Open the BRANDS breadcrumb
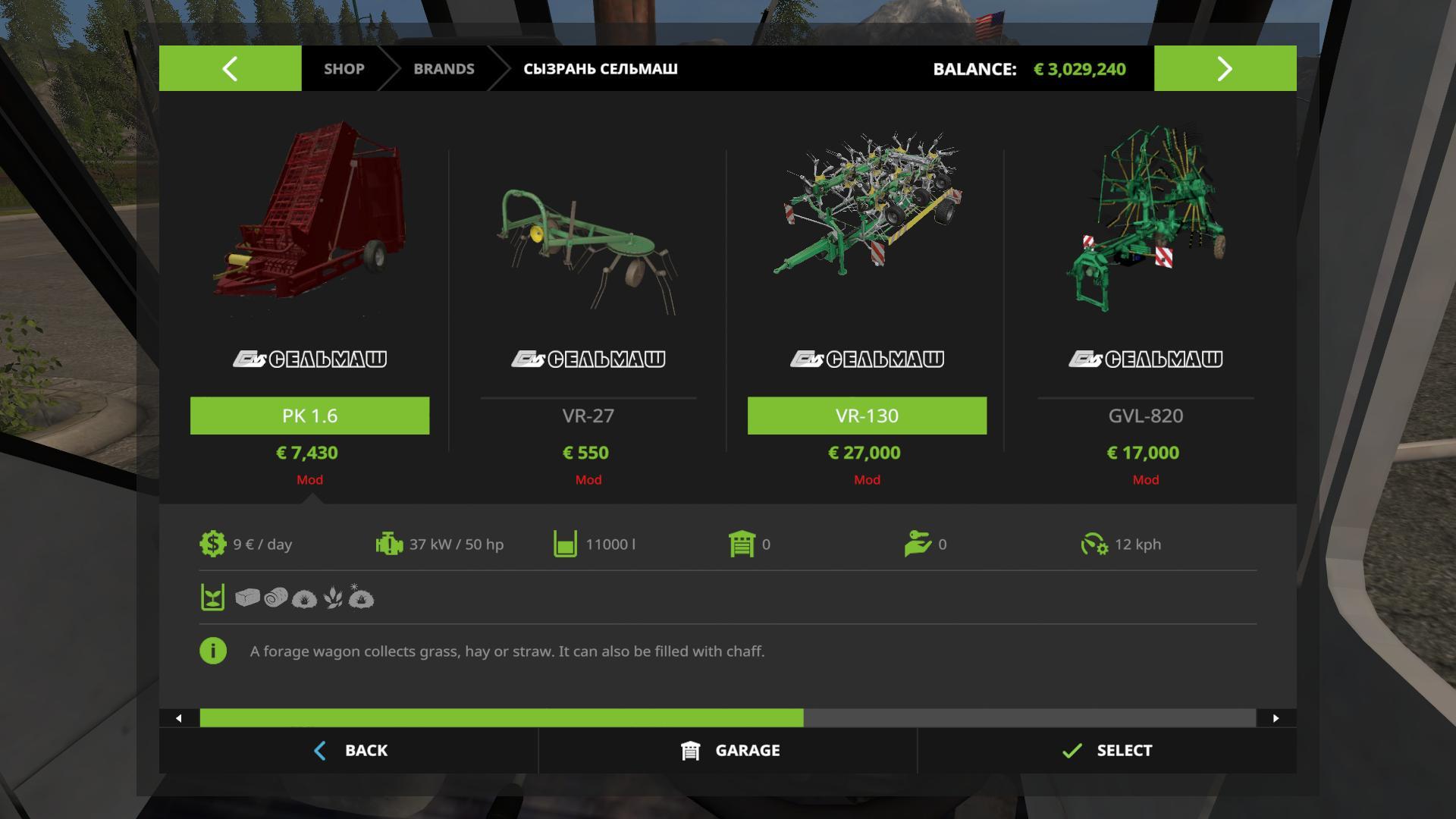Screen dimensions: 1456x819 (x=444, y=69)
